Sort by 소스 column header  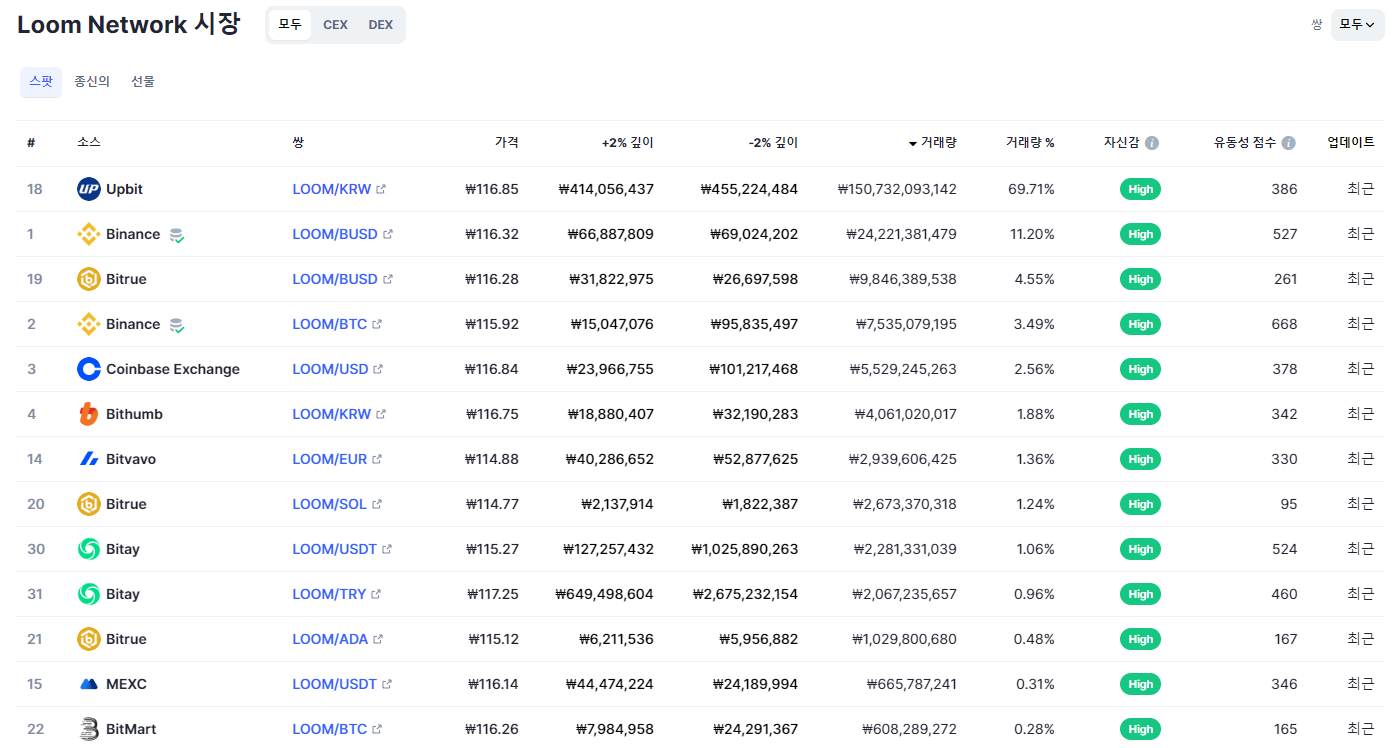(x=89, y=143)
